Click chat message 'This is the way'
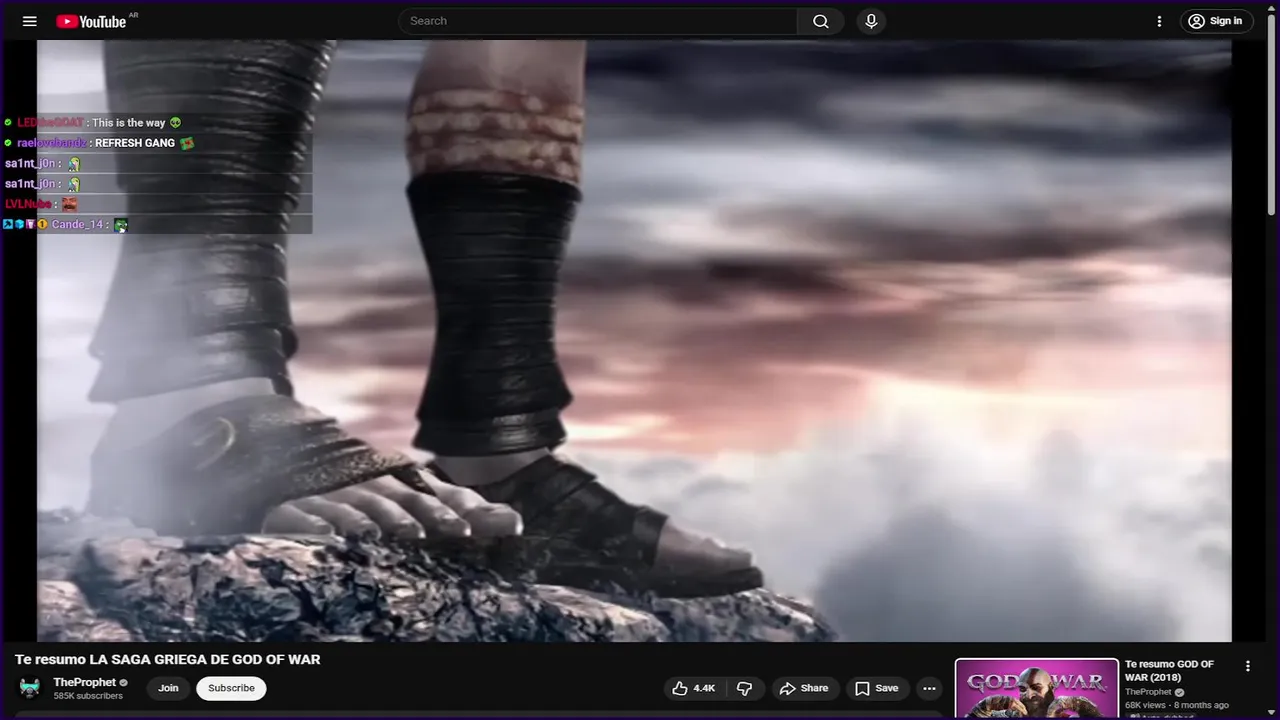This screenshot has height=720, width=1280. tap(128, 123)
